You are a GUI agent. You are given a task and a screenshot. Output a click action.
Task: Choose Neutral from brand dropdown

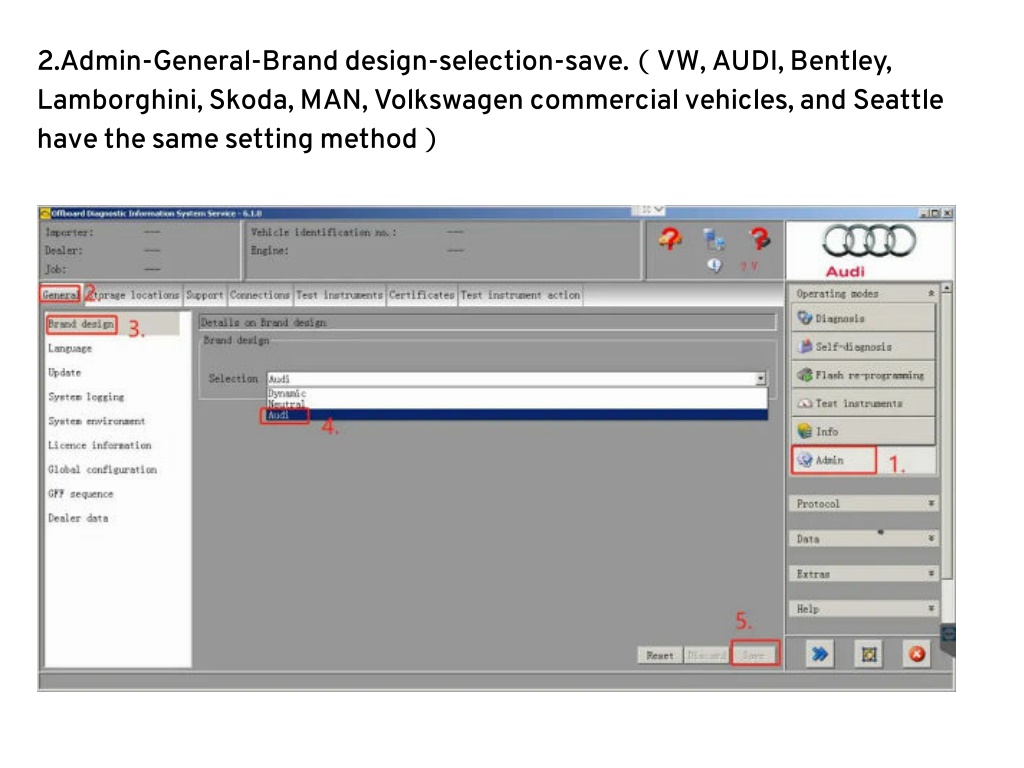tap(517, 404)
